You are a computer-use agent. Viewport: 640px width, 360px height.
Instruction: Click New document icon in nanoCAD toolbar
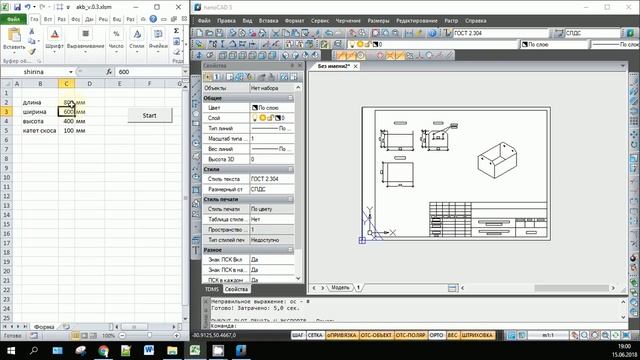199,33
